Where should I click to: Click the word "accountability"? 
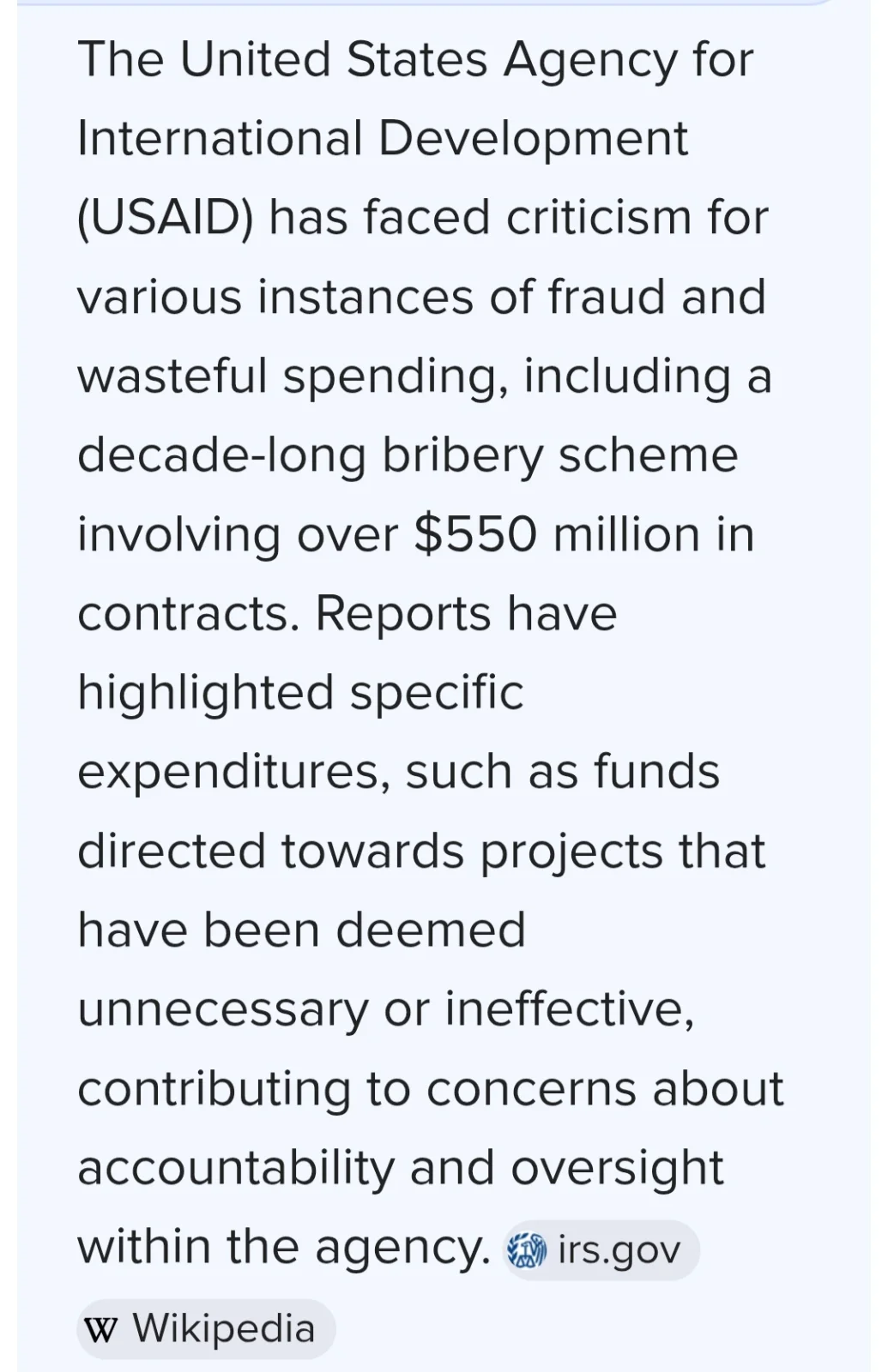point(235,1168)
